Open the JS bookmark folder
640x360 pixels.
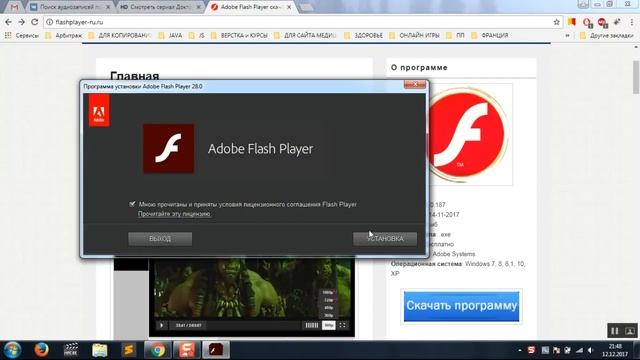click(197, 36)
